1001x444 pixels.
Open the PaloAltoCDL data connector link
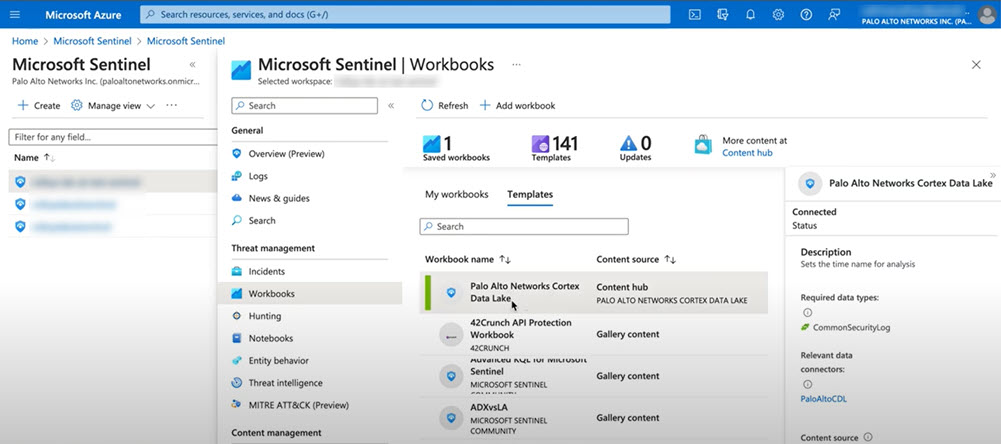(823, 399)
